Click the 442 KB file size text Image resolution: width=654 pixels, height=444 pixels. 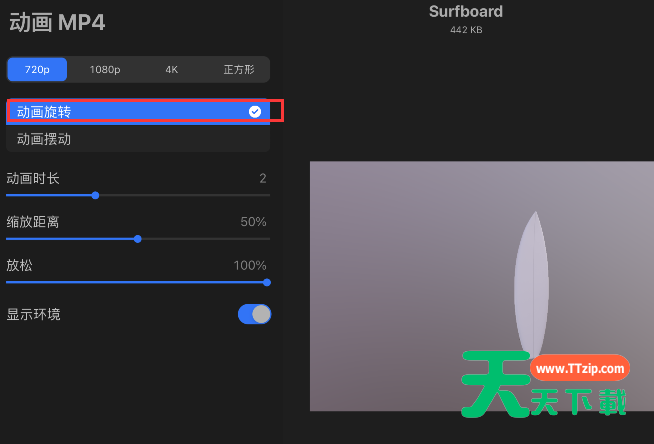[466, 30]
